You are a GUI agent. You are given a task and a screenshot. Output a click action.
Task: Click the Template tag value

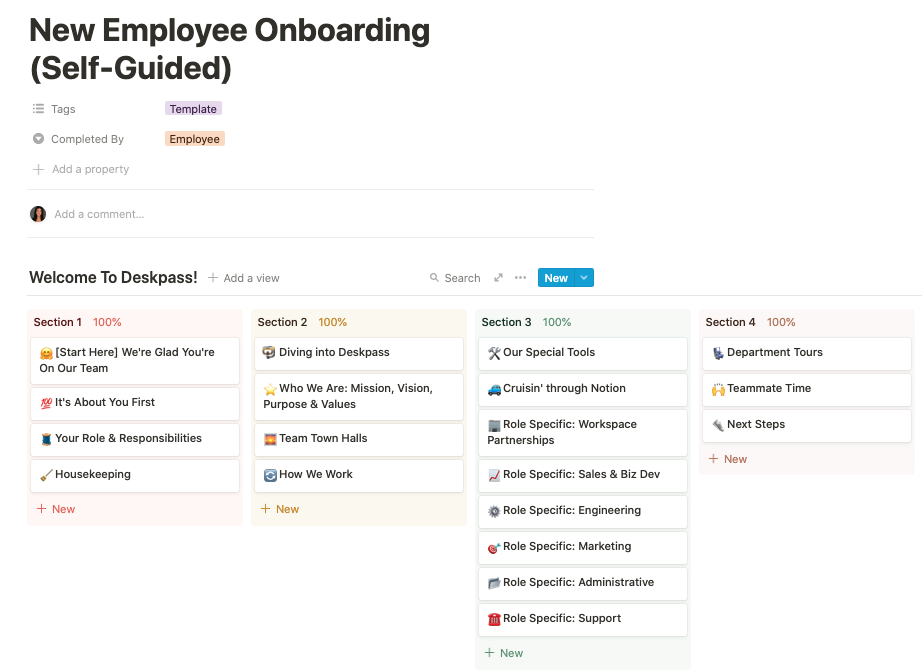[x=193, y=109]
